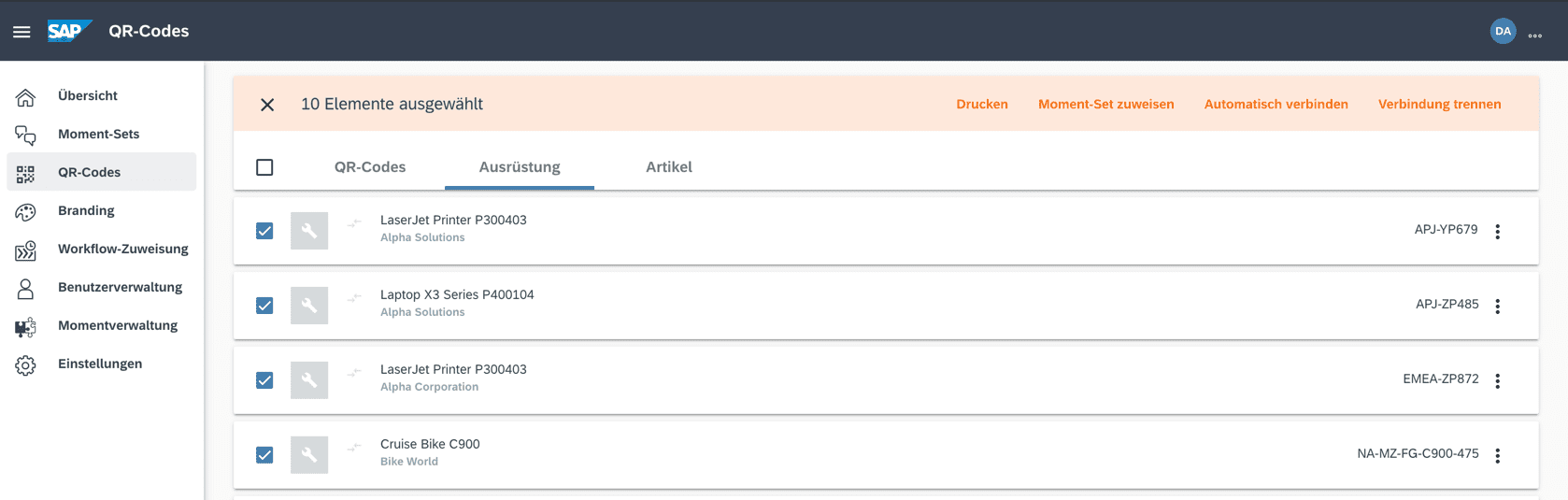Select the Moment-Sets chat icon

coord(25,135)
